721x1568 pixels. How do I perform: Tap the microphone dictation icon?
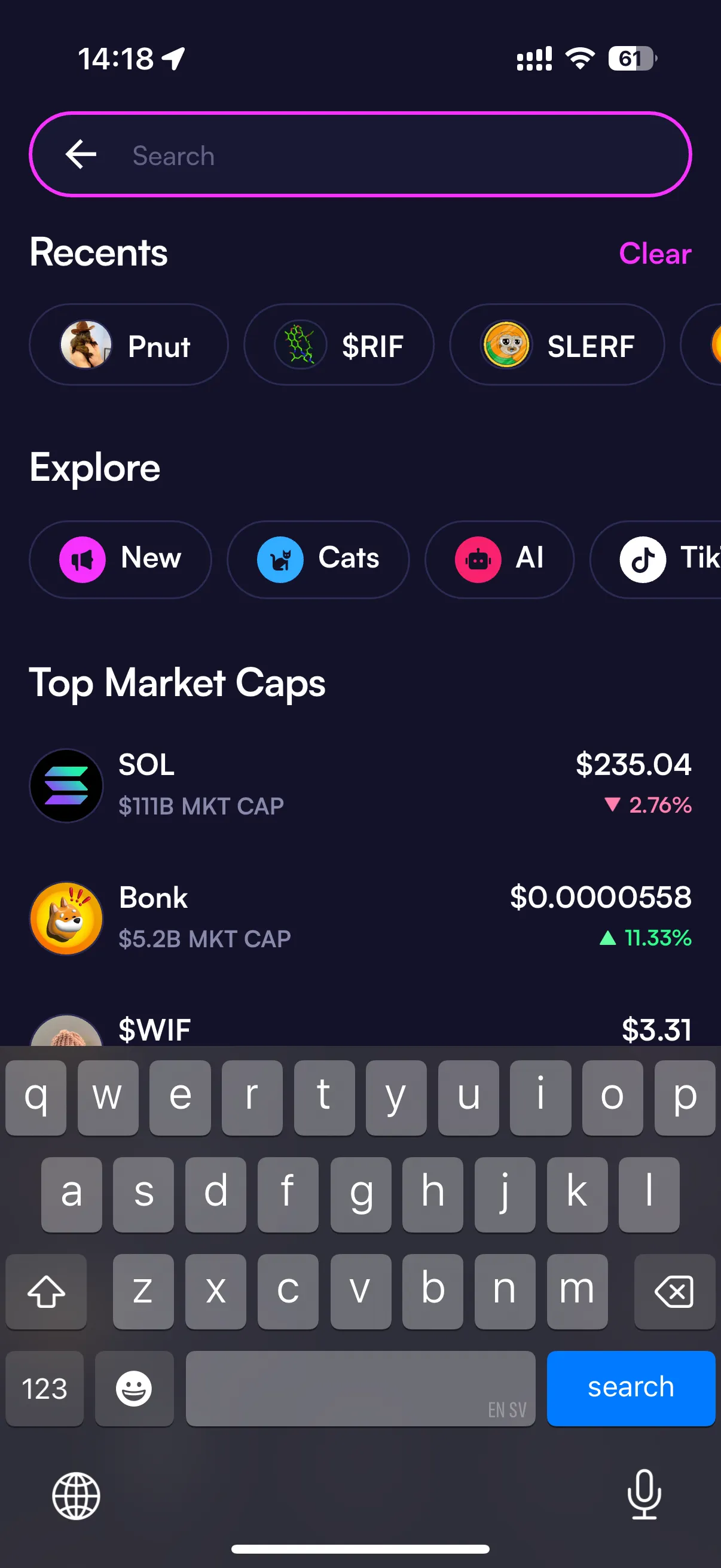[644, 1495]
